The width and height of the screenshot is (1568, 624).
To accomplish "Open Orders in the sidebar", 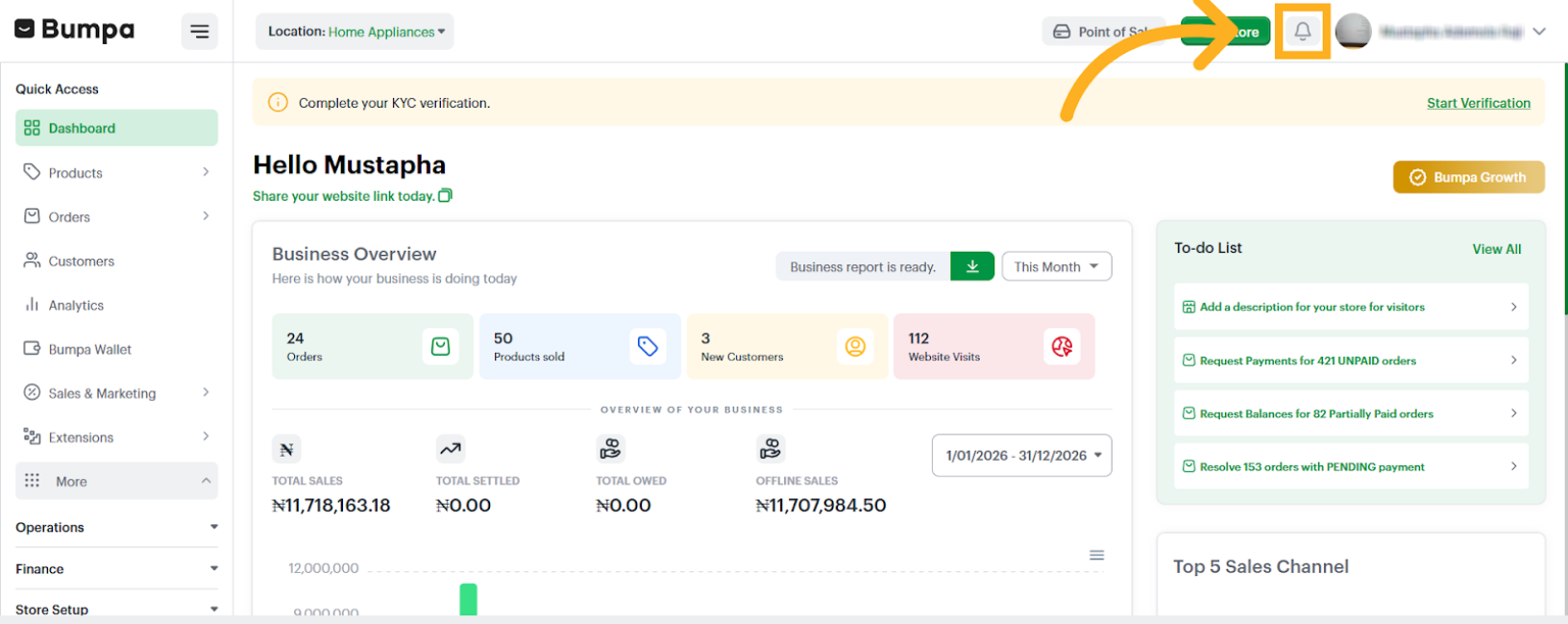I will coord(116,217).
